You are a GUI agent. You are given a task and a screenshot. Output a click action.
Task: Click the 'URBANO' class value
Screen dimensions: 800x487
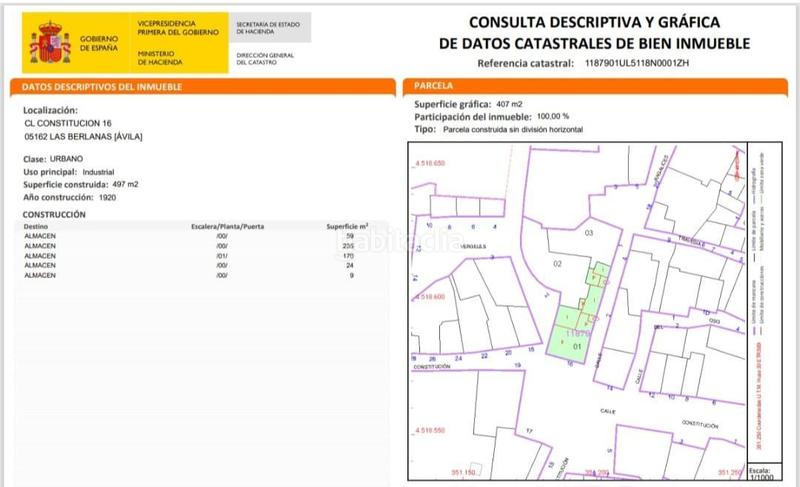[x=66, y=159]
